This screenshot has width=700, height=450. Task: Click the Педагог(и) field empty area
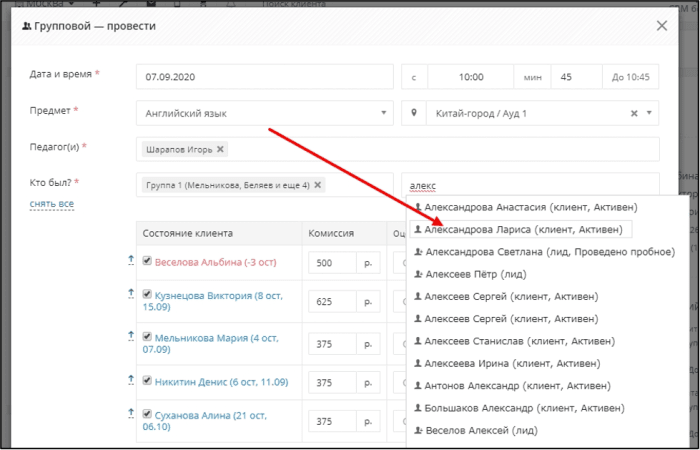point(442,149)
